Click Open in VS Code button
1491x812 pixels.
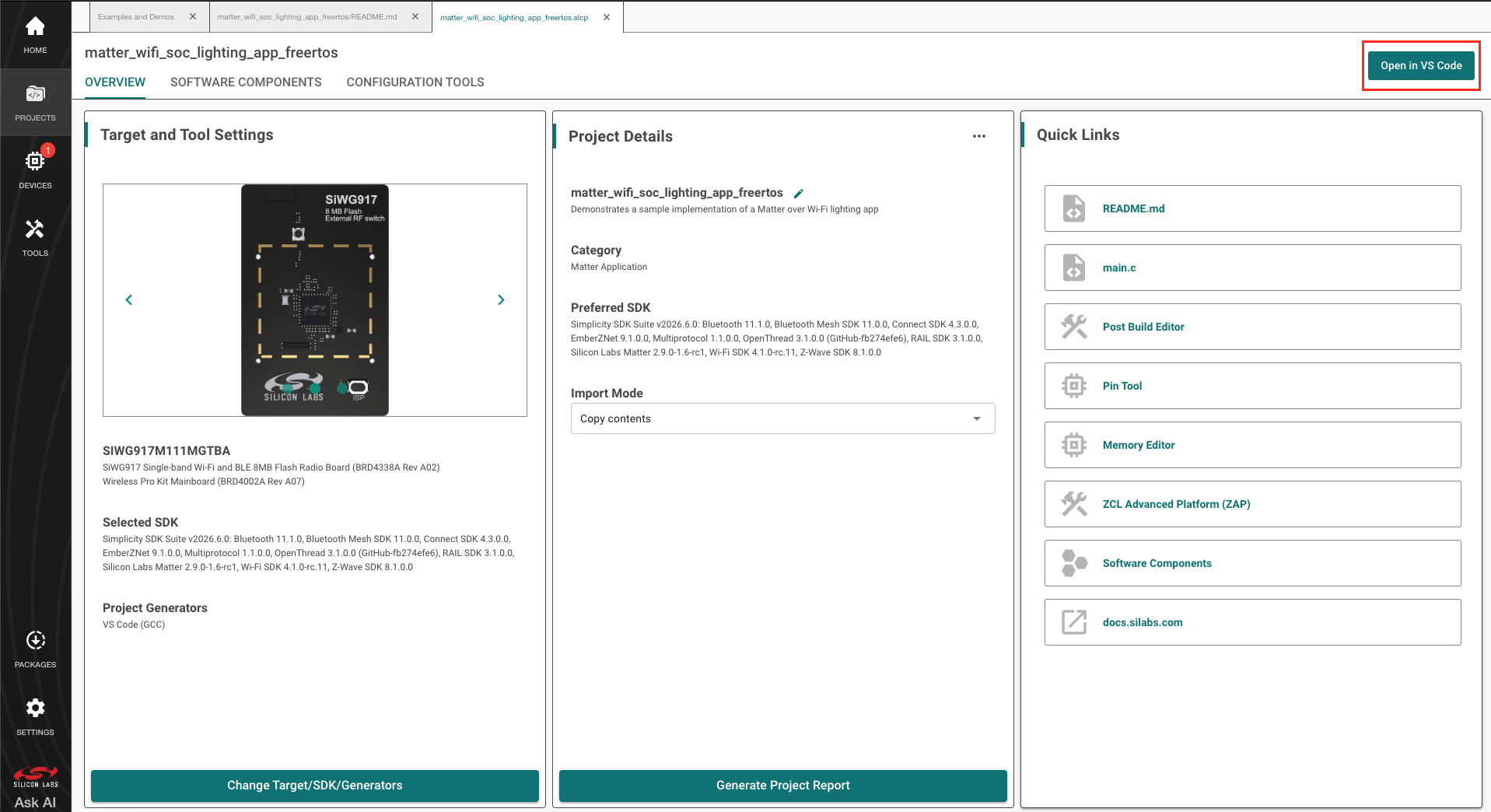[1421, 65]
